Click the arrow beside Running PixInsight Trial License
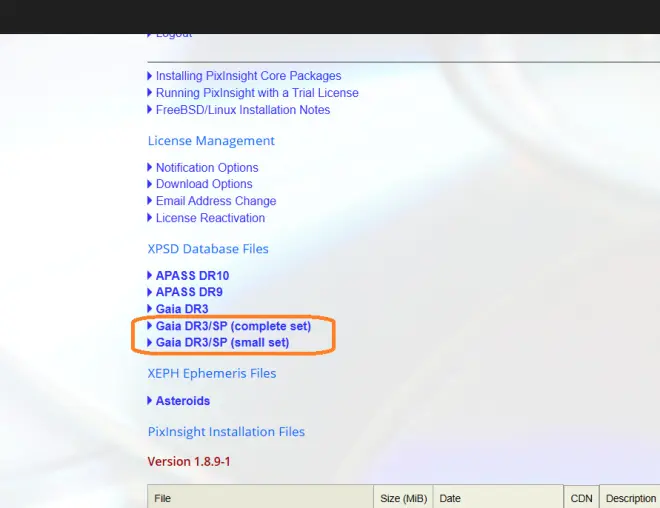This screenshot has width=660, height=508. [149, 93]
